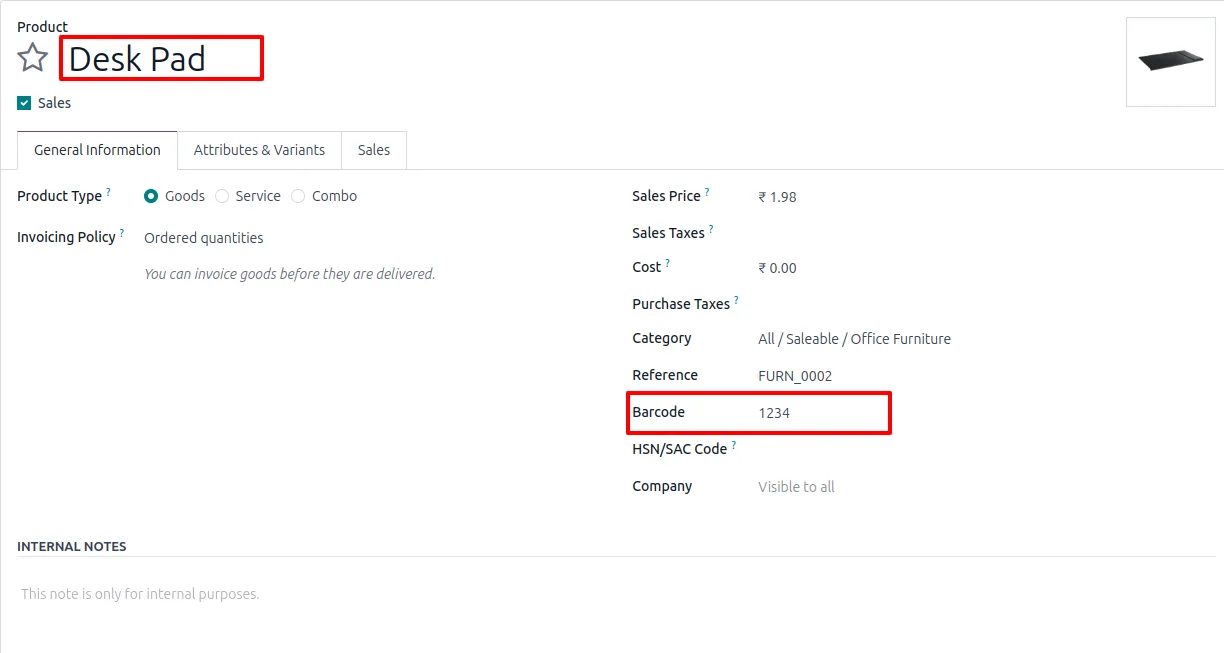This screenshot has height=653, width=1224.
Task: Open HSN/SAC Code help question mark
Action: [x=733, y=445]
